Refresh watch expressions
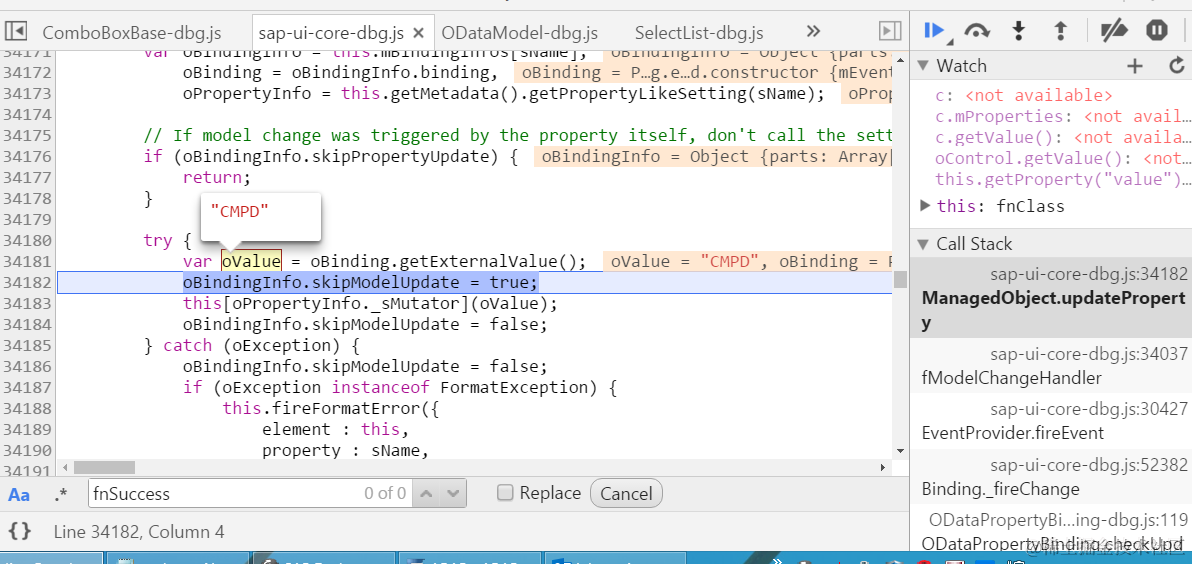This screenshot has width=1192, height=564. pos(1177,66)
